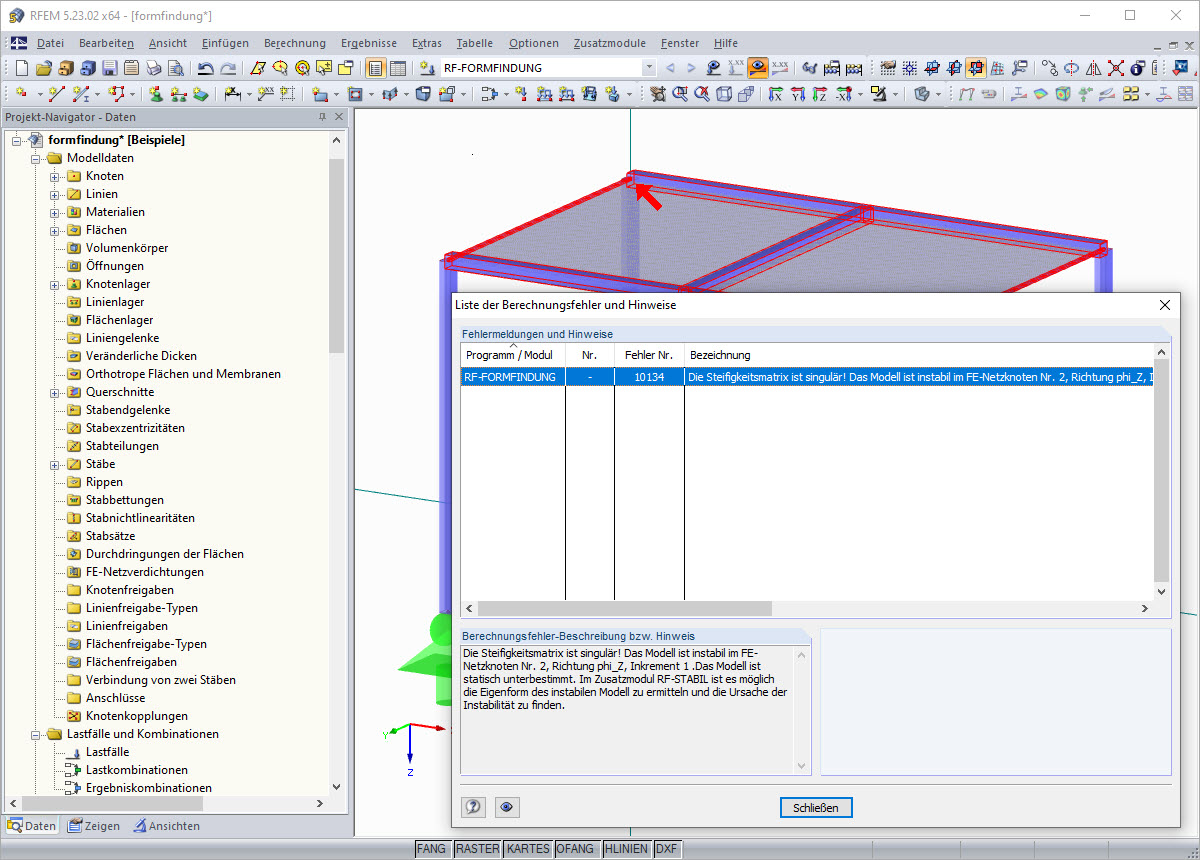Expand the Knoten tree node
The height and width of the screenshot is (860, 1200).
[56, 176]
